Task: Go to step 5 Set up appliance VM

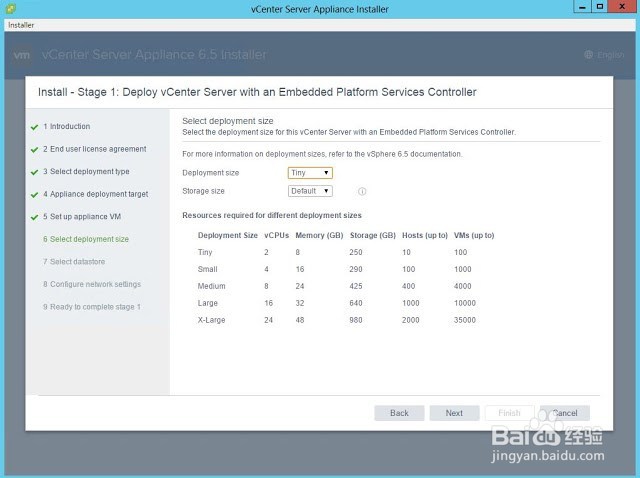Action: pos(82,216)
